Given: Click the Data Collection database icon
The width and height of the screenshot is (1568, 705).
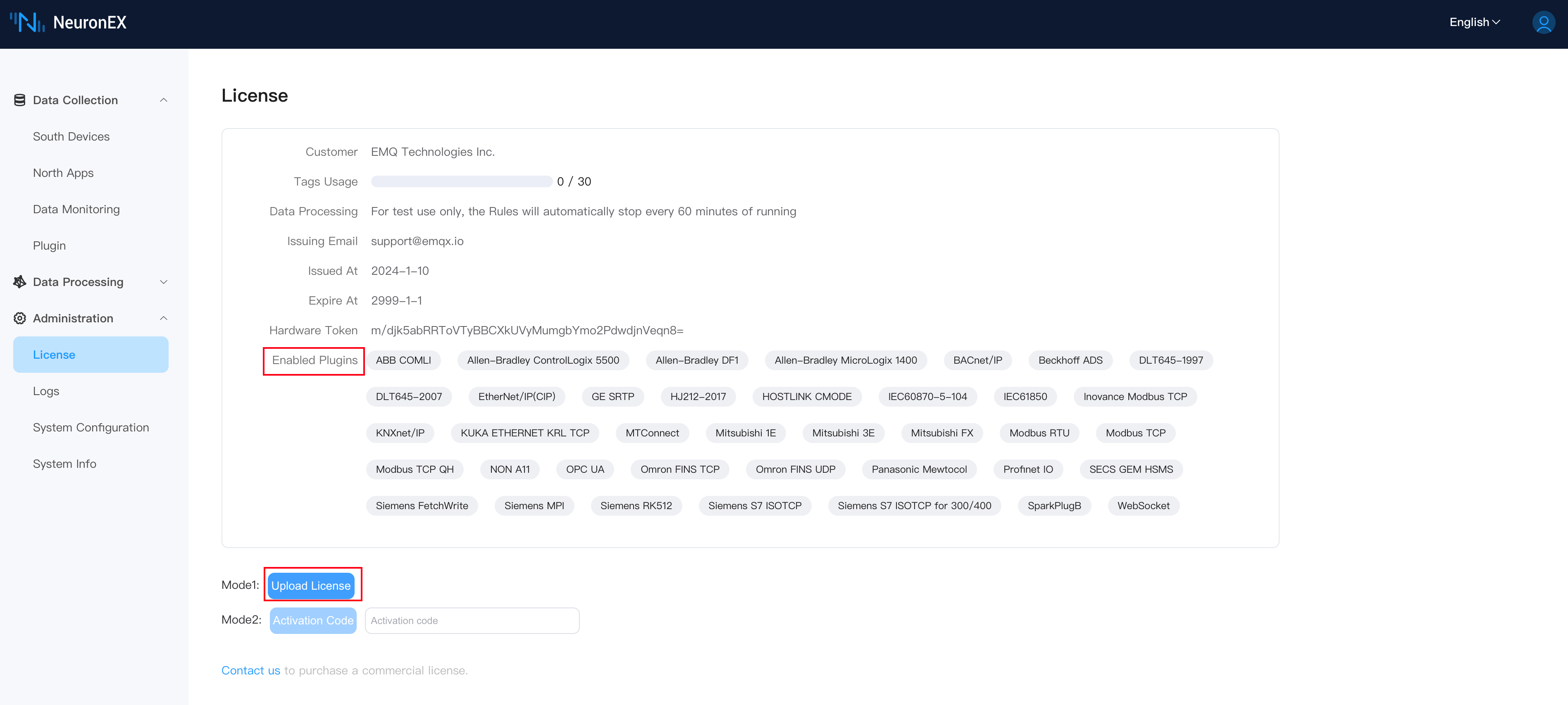Looking at the screenshot, I should [19, 100].
